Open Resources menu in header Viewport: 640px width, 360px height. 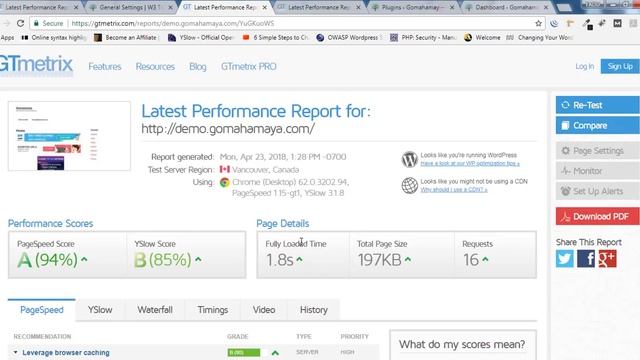[x=155, y=67]
